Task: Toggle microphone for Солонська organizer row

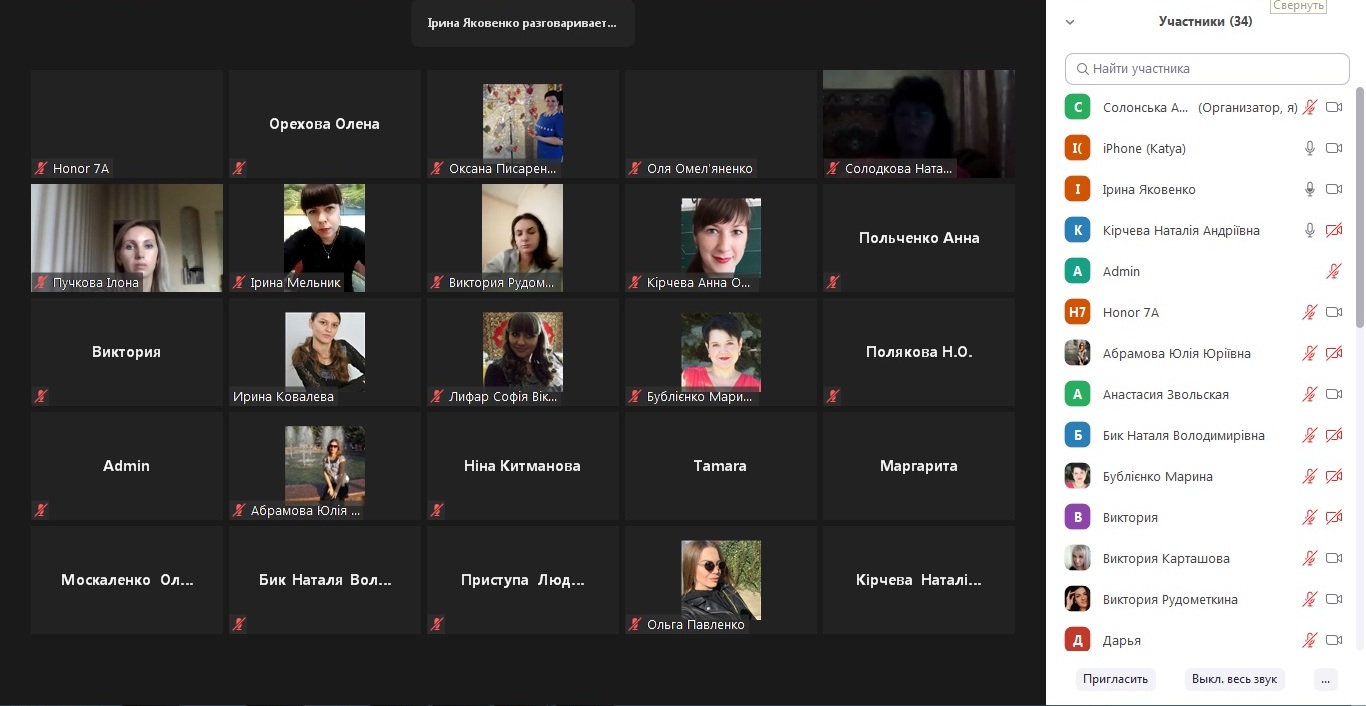Action: point(1309,107)
